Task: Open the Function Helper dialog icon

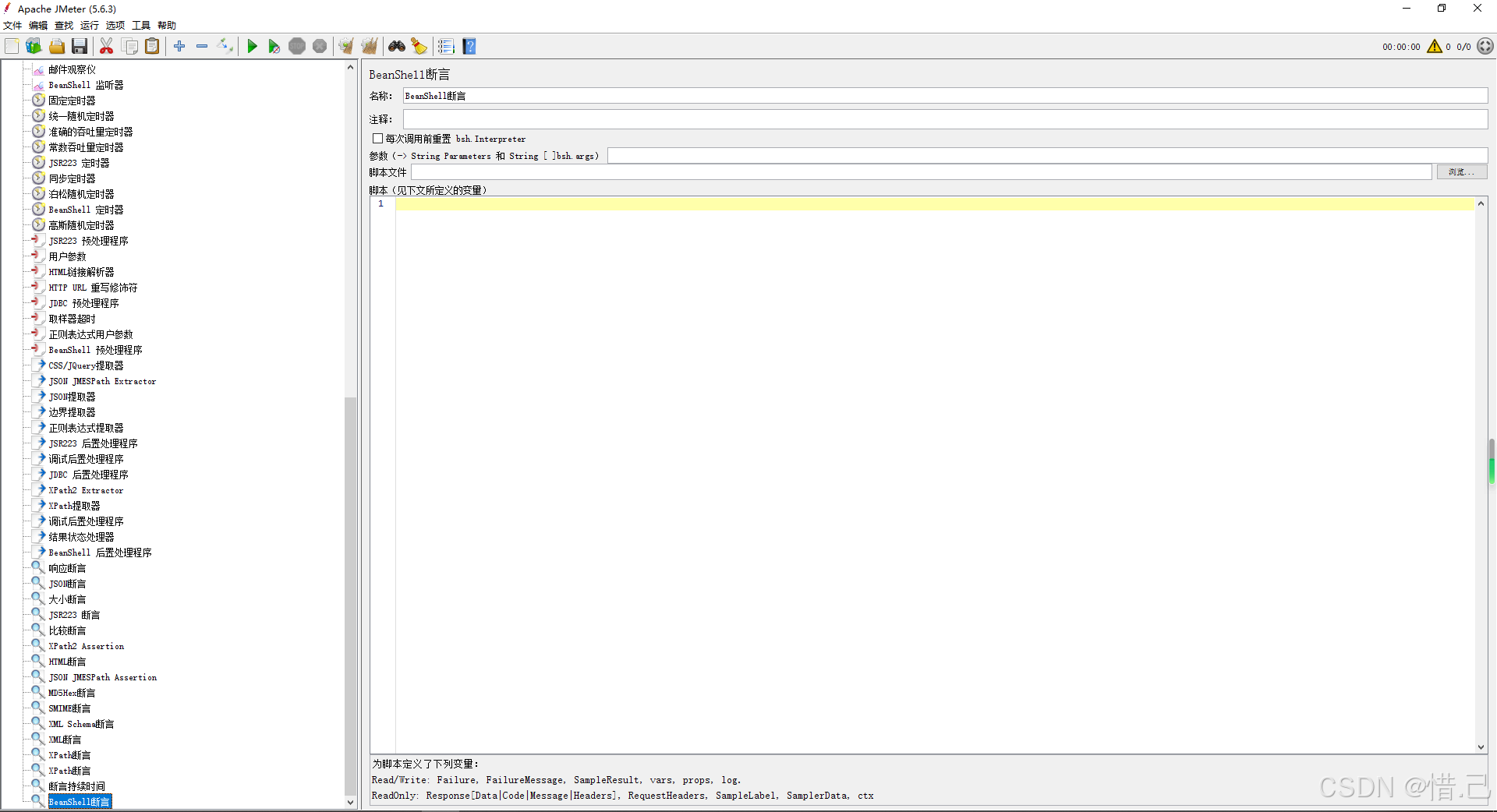Action: (x=446, y=47)
